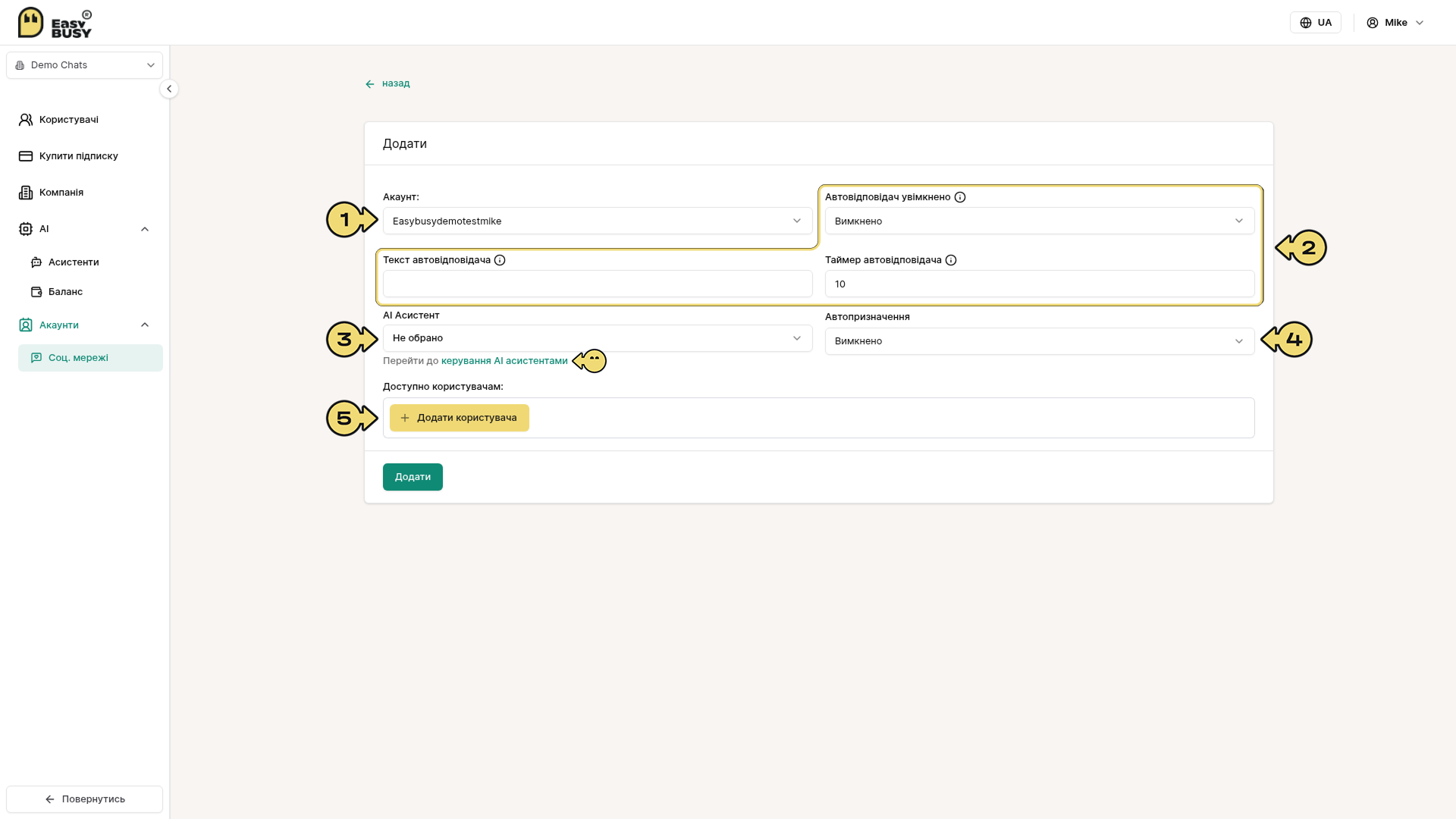This screenshot has height=819, width=1456.
Task: Click info icon beside Текст автовідповідача
Action: [x=500, y=260]
